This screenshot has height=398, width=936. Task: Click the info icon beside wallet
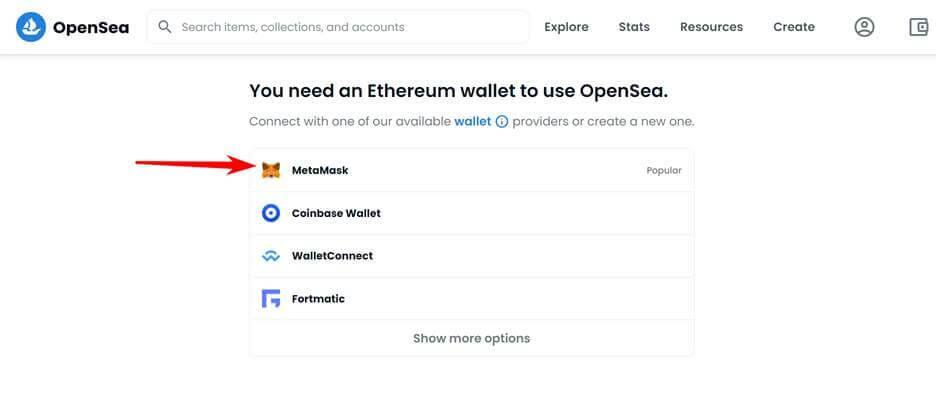[x=502, y=122]
